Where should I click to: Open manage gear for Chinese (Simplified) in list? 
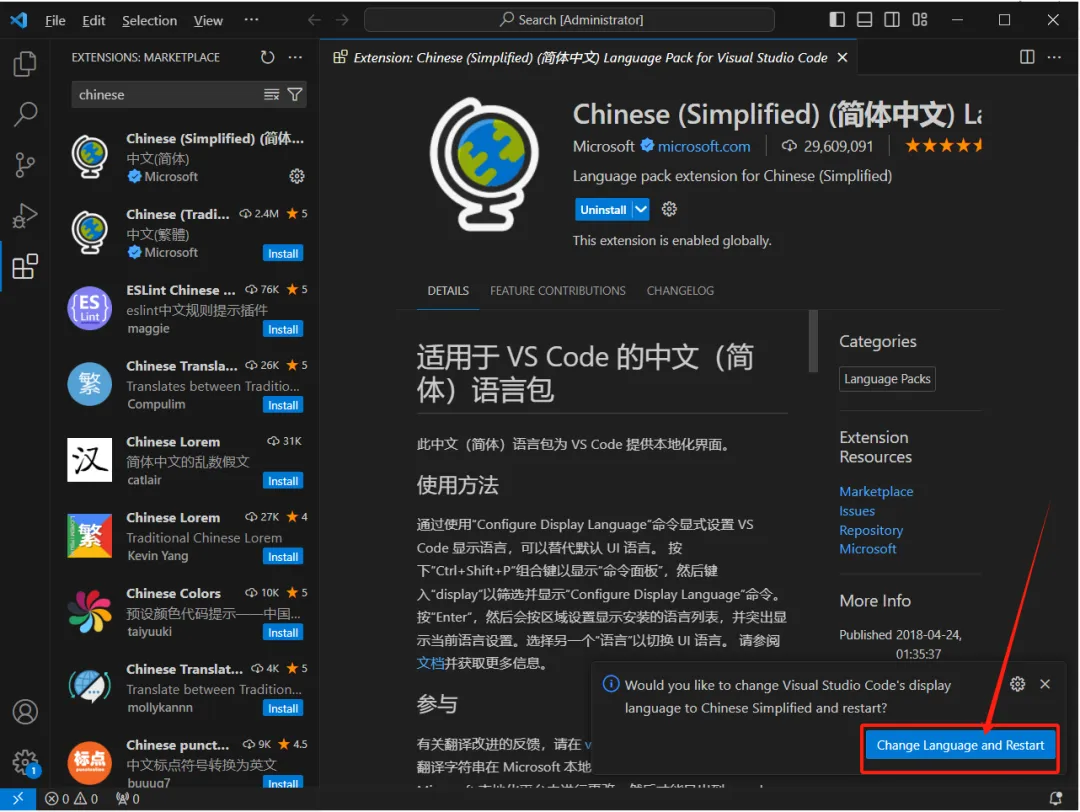(297, 176)
